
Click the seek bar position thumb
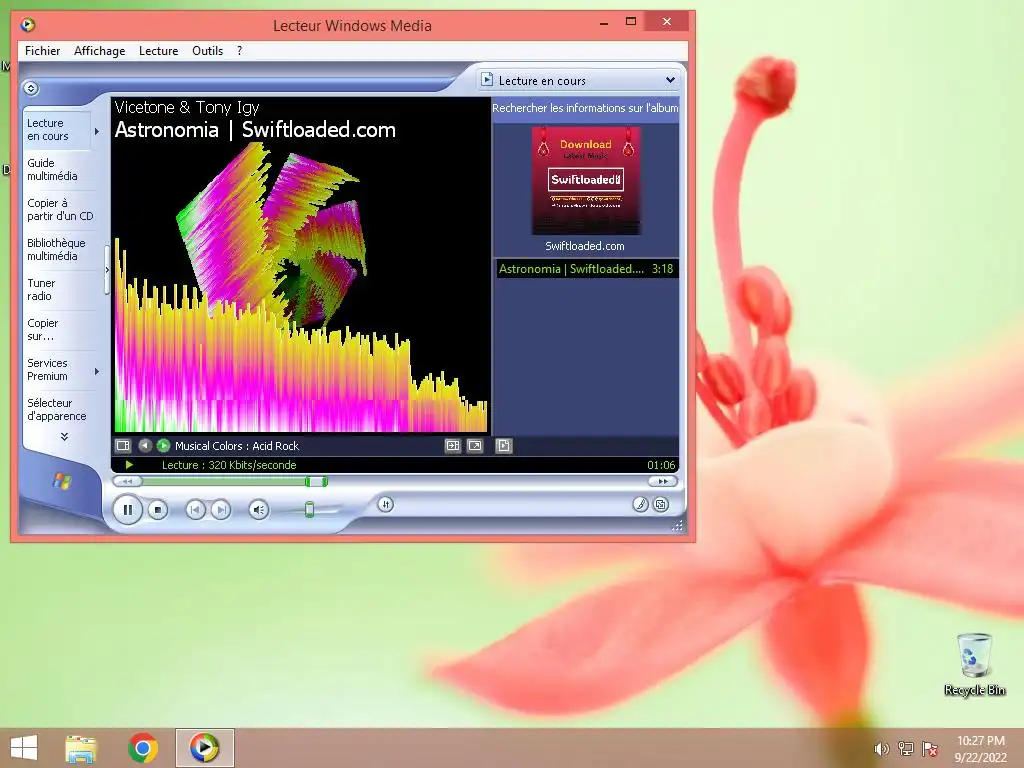click(x=316, y=481)
